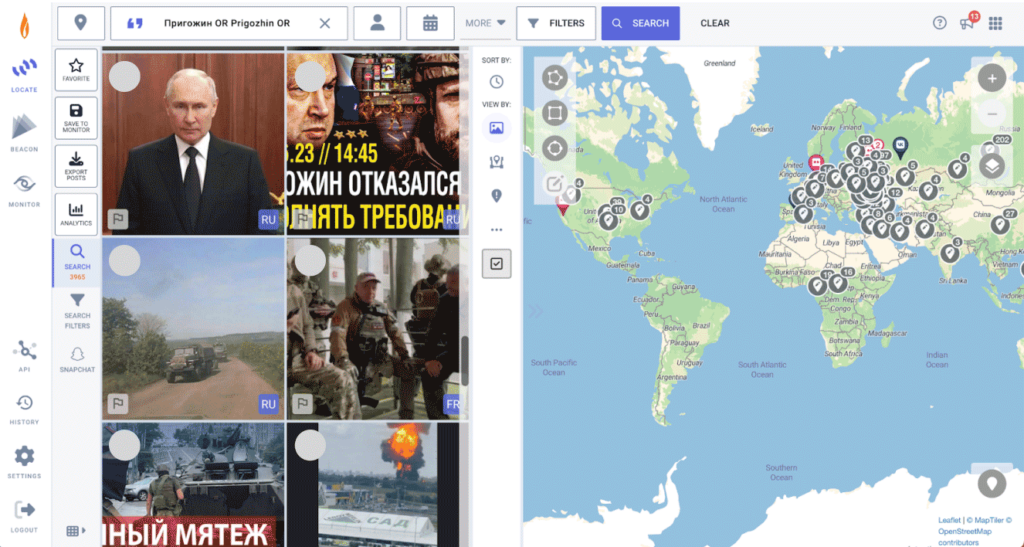Toggle the select-all checkbox in view panel
The width and height of the screenshot is (1024, 547).
496,263
